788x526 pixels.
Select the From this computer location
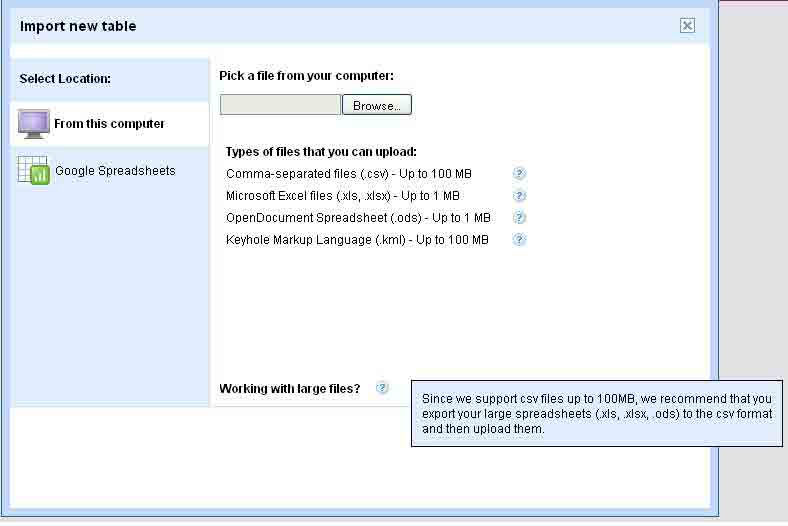click(x=110, y=124)
